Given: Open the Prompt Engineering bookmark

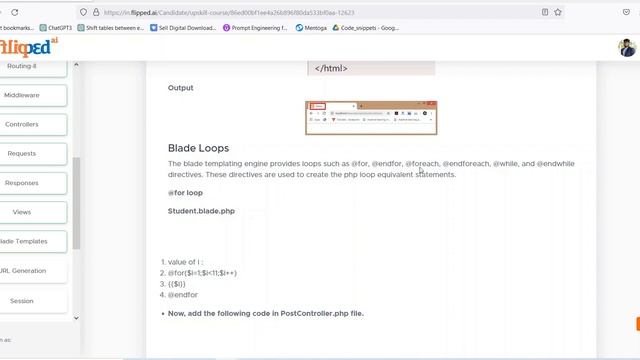Looking at the screenshot, I should (255, 28).
